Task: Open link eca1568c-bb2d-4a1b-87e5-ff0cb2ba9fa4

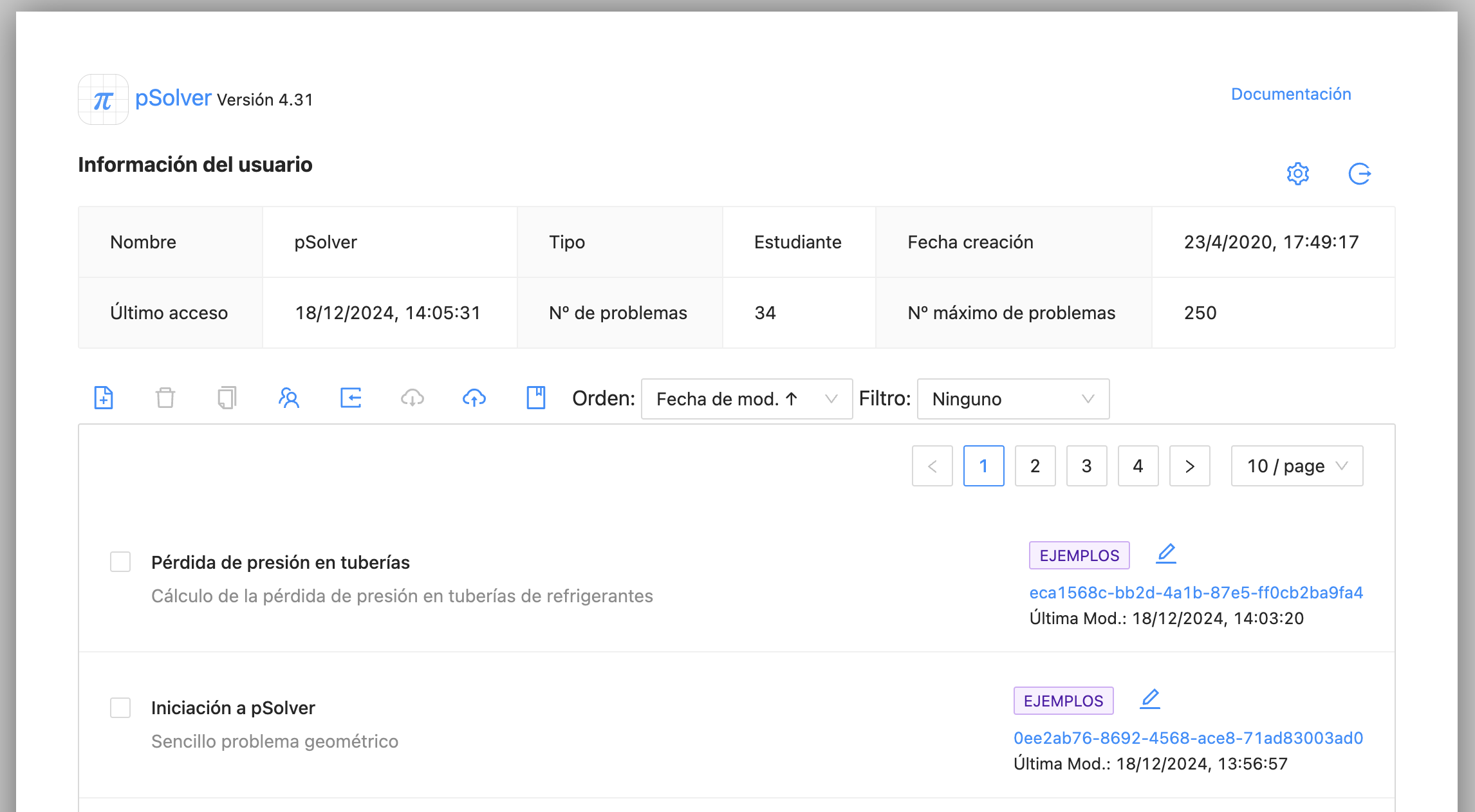Action: pos(1196,593)
